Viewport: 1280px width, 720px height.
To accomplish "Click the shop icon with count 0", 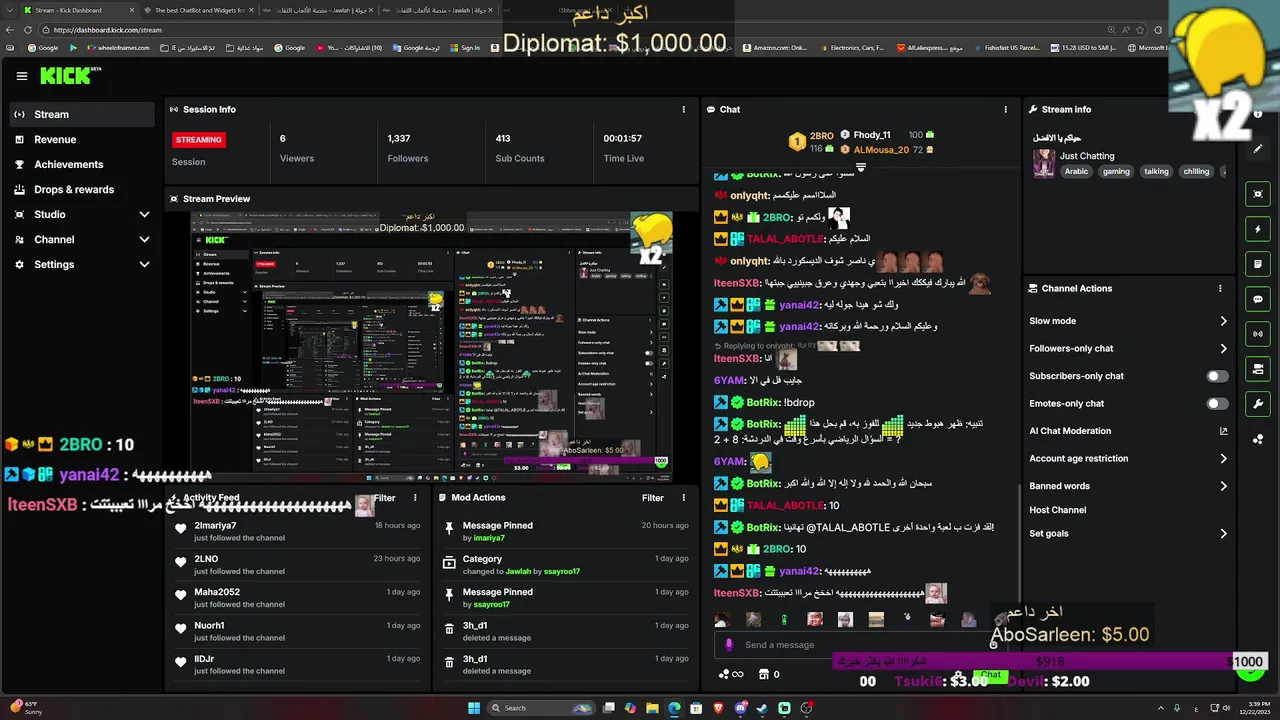I will (768, 674).
